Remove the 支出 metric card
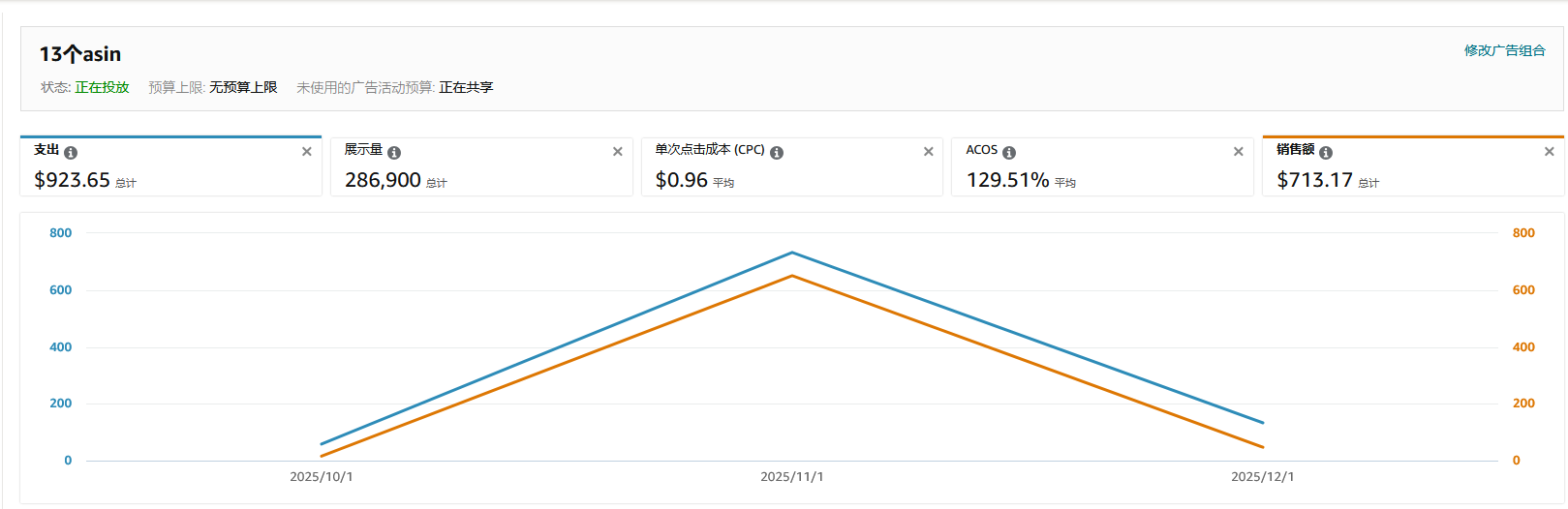 (307, 152)
